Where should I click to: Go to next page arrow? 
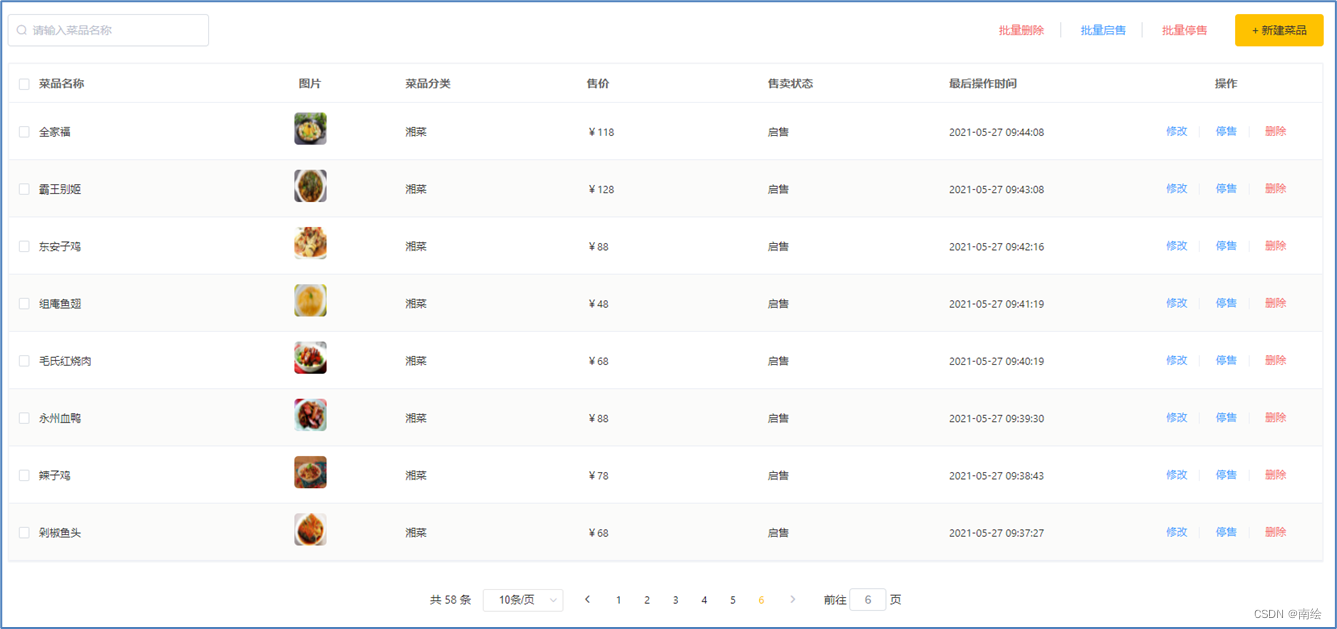[x=793, y=600]
